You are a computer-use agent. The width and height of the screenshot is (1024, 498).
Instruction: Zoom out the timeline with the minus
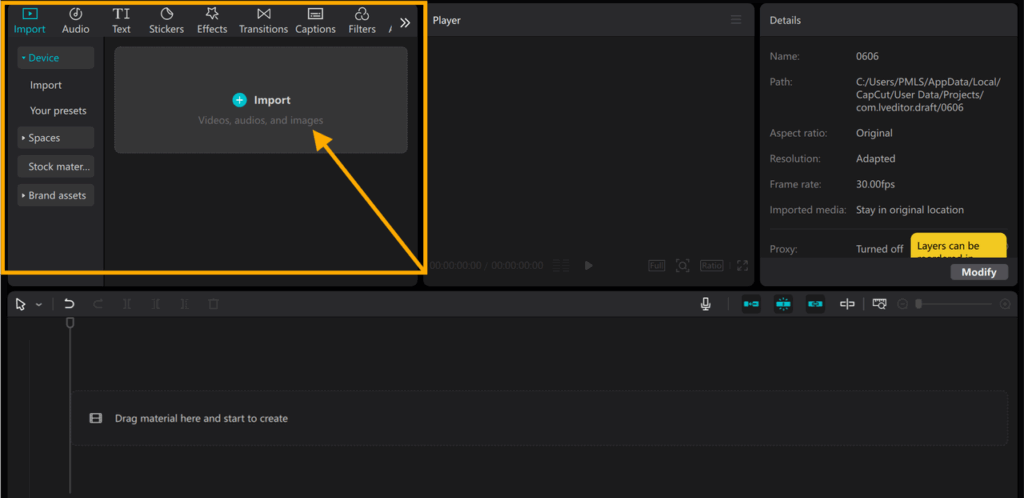[x=903, y=304]
